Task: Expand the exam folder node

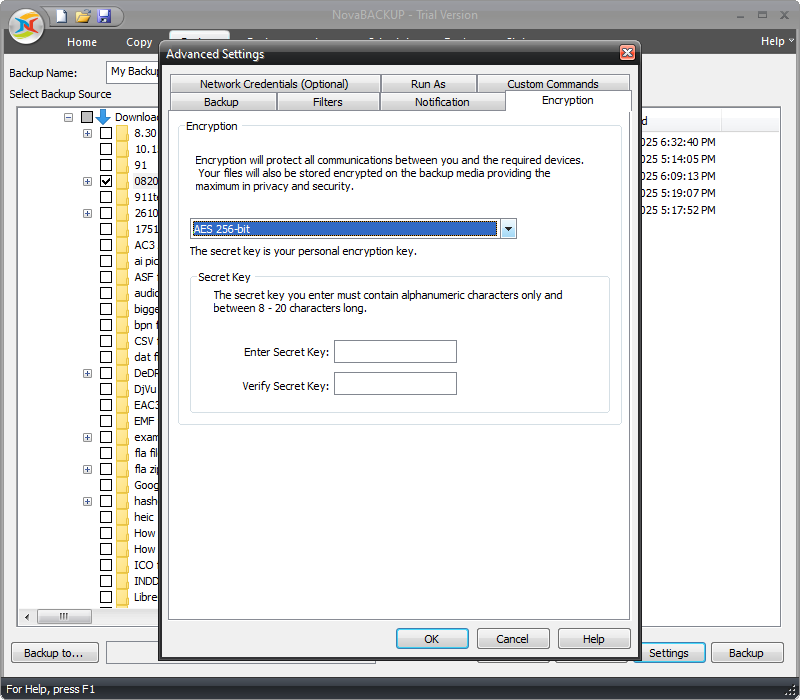Action: [x=87, y=437]
